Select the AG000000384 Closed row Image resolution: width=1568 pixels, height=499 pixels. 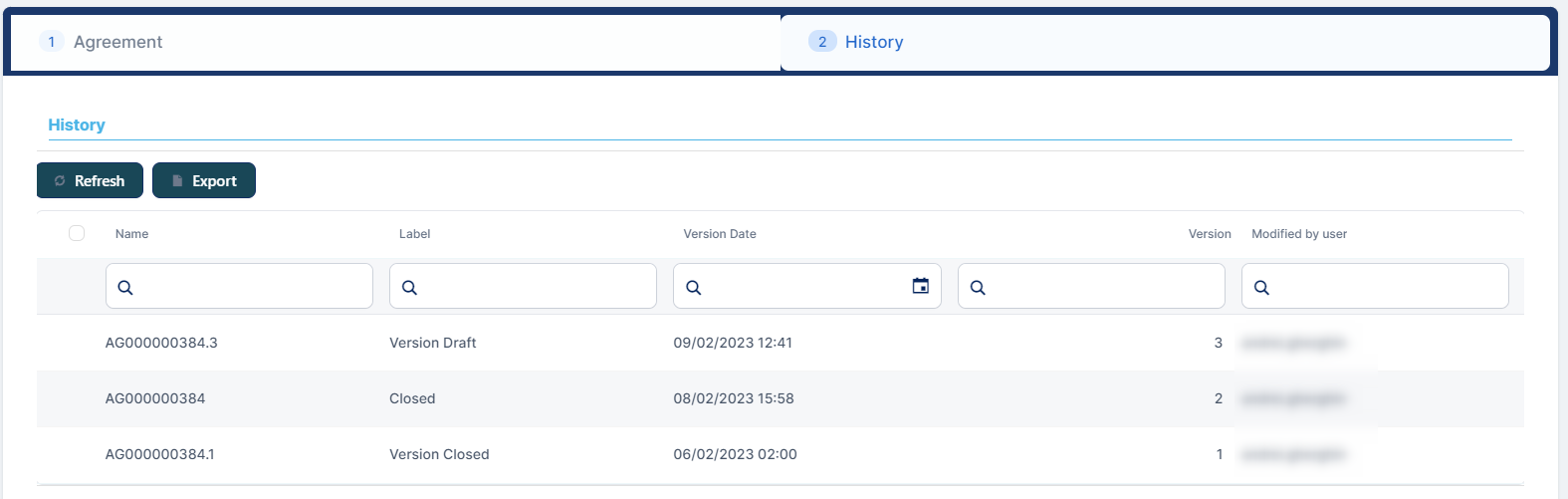(x=597, y=398)
